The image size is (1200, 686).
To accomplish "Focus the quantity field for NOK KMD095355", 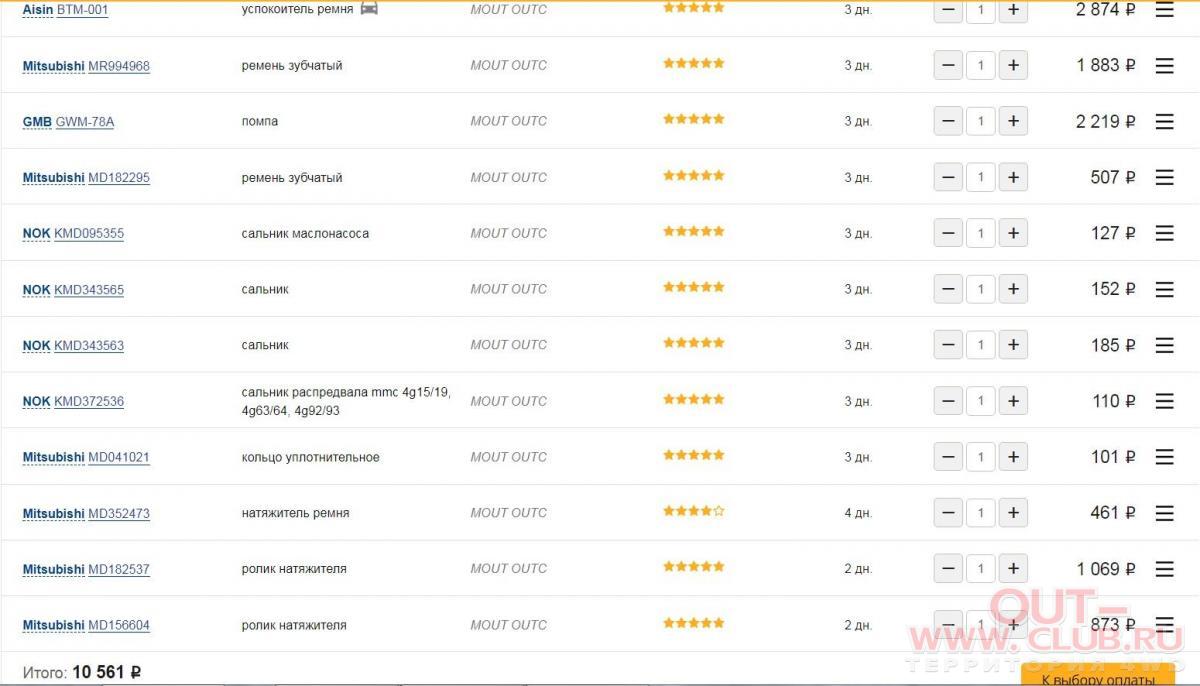I will 981,233.
